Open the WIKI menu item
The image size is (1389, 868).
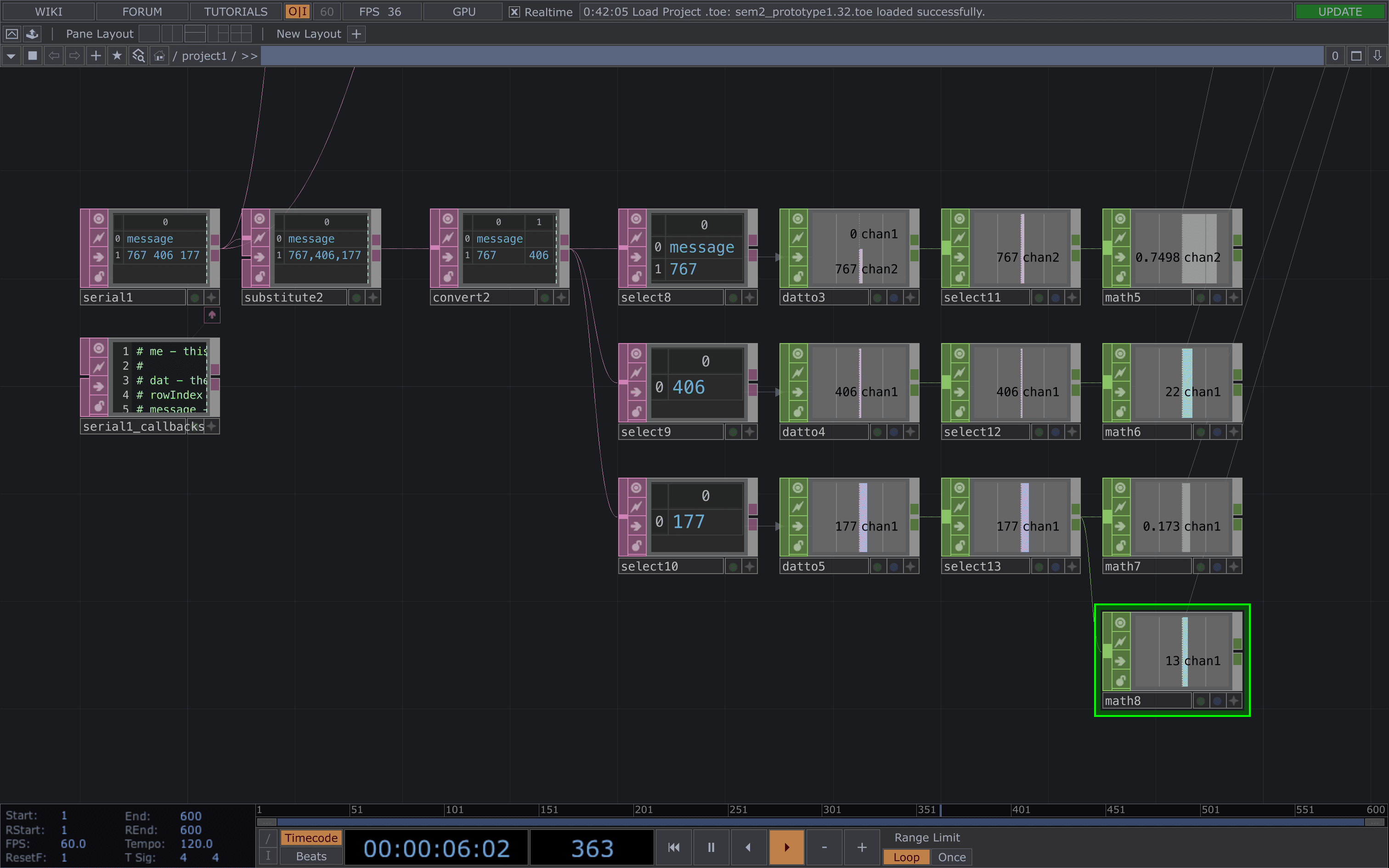48,11
